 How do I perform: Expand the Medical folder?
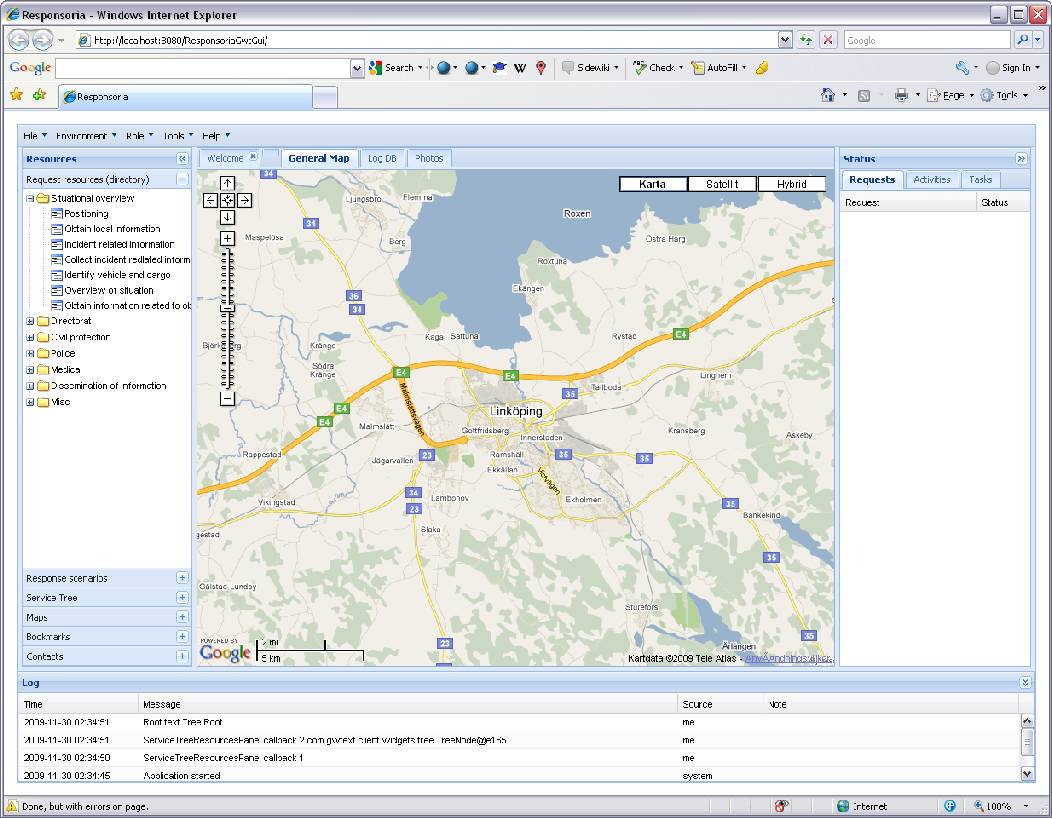pyautogui.click(x=30, y=370)
